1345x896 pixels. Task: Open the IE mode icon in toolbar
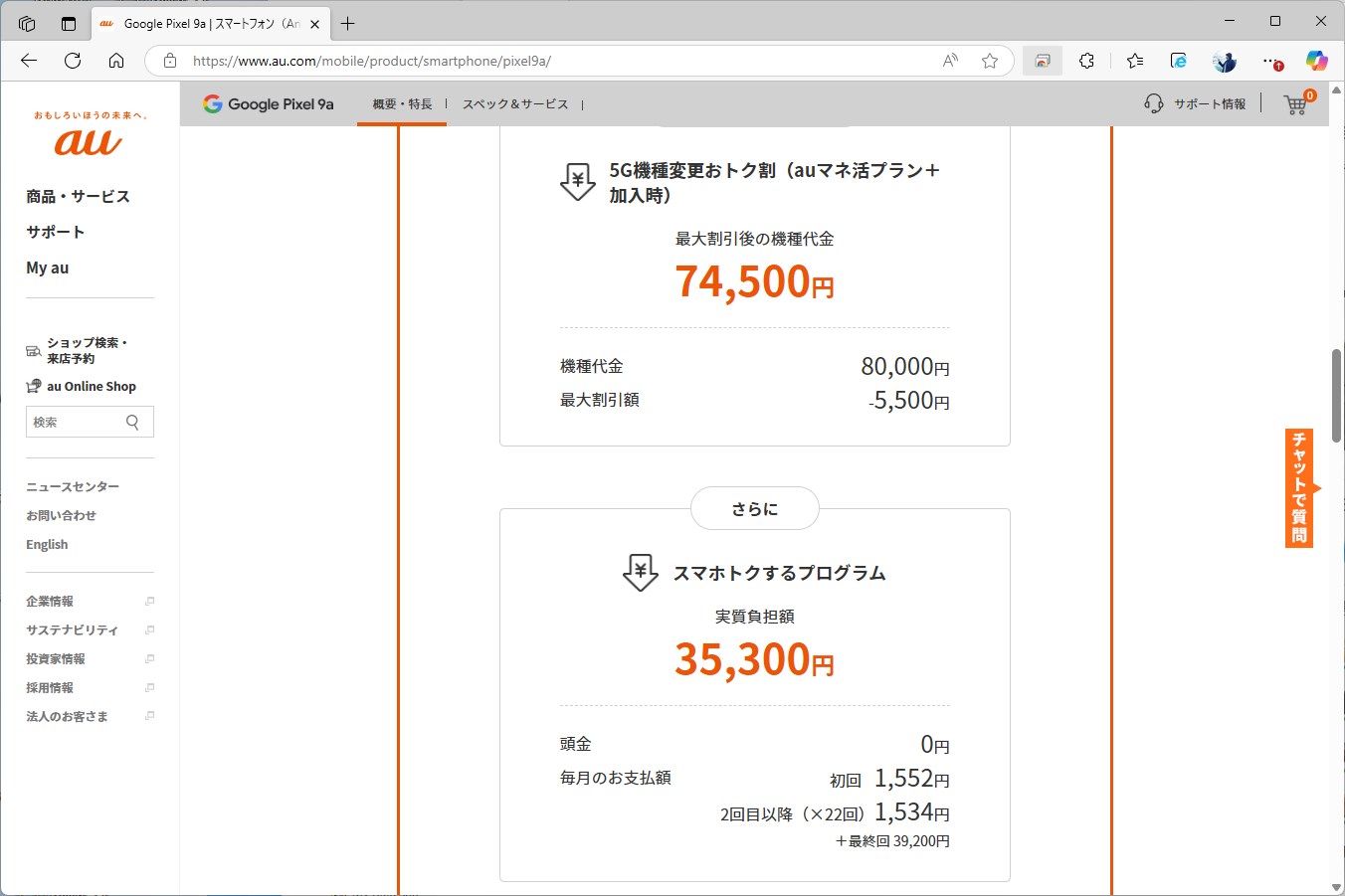point(1179,61)
